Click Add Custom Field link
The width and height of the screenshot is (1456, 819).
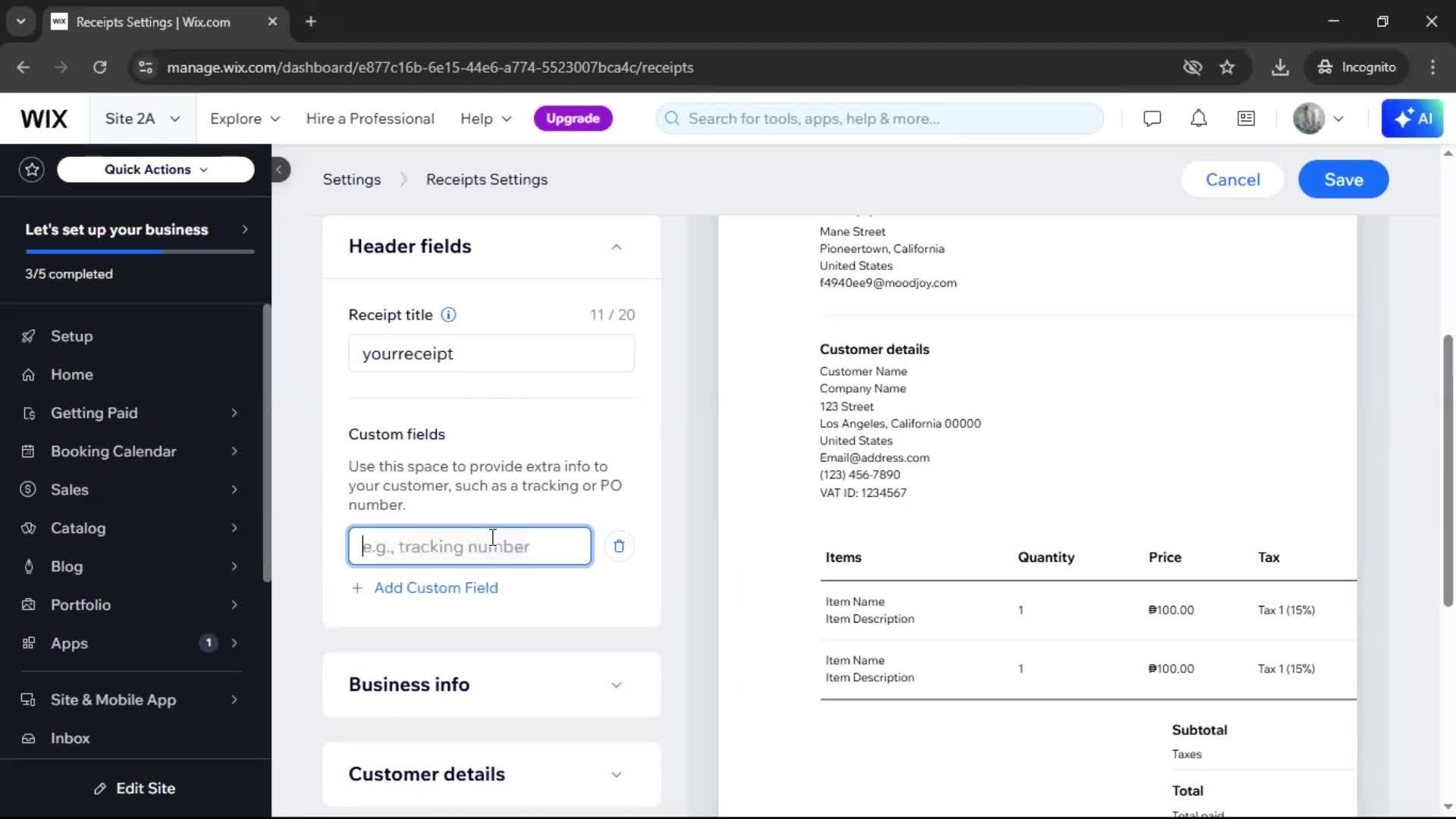pos(425,588)
